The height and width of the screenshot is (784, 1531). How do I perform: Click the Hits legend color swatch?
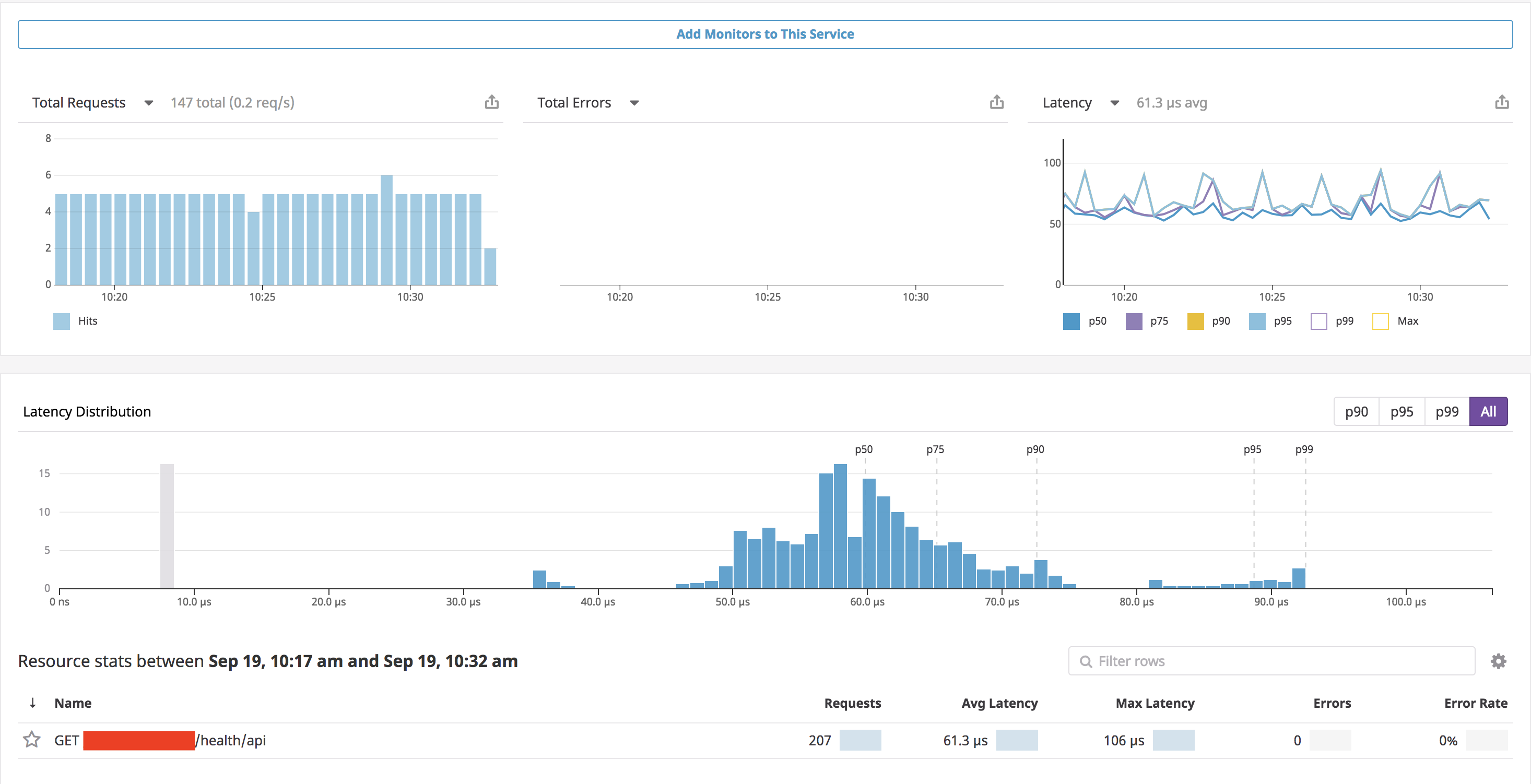point(61,322)
